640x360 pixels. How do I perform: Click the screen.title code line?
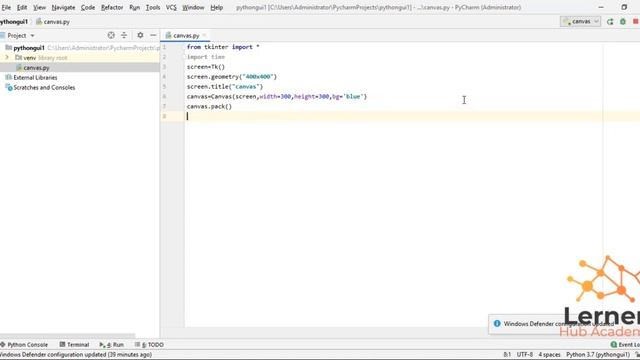(x=225, y=87)
